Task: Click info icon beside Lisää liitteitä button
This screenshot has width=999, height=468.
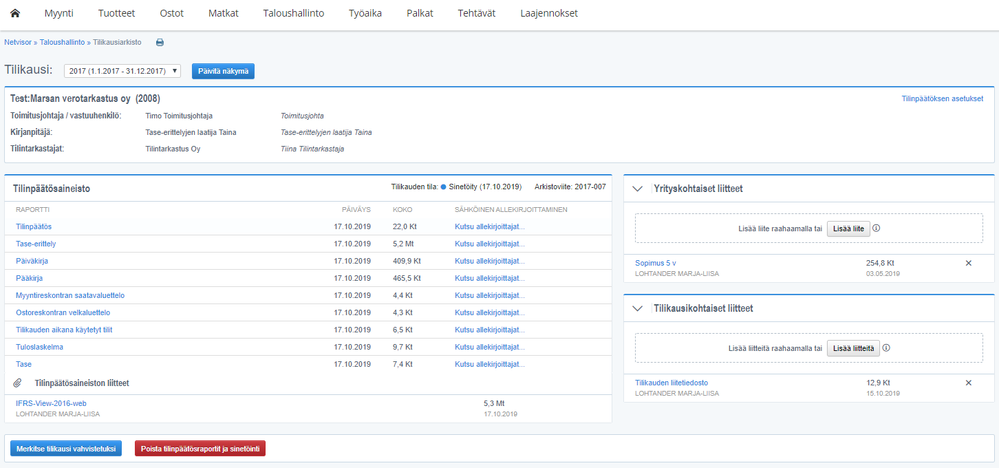Action: tap(886, 348)
